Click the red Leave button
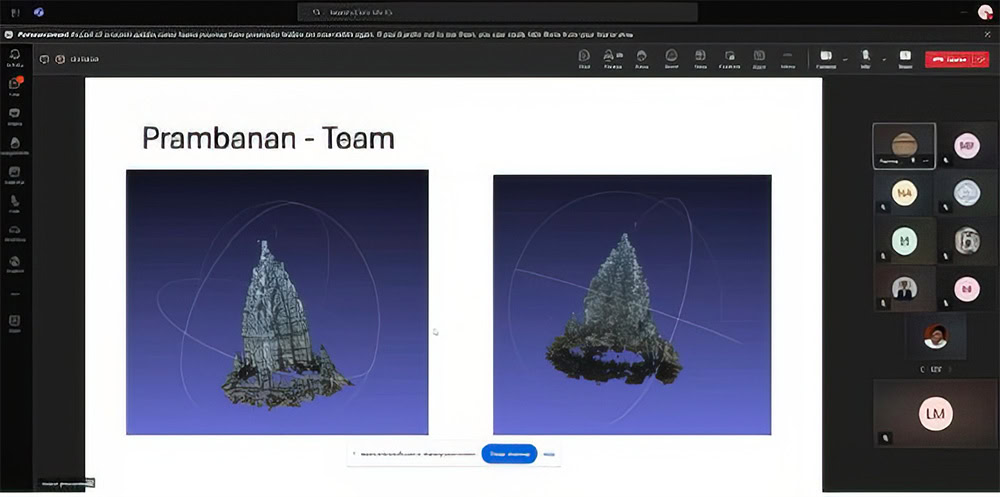1000x497 pixels. (950, 59)
